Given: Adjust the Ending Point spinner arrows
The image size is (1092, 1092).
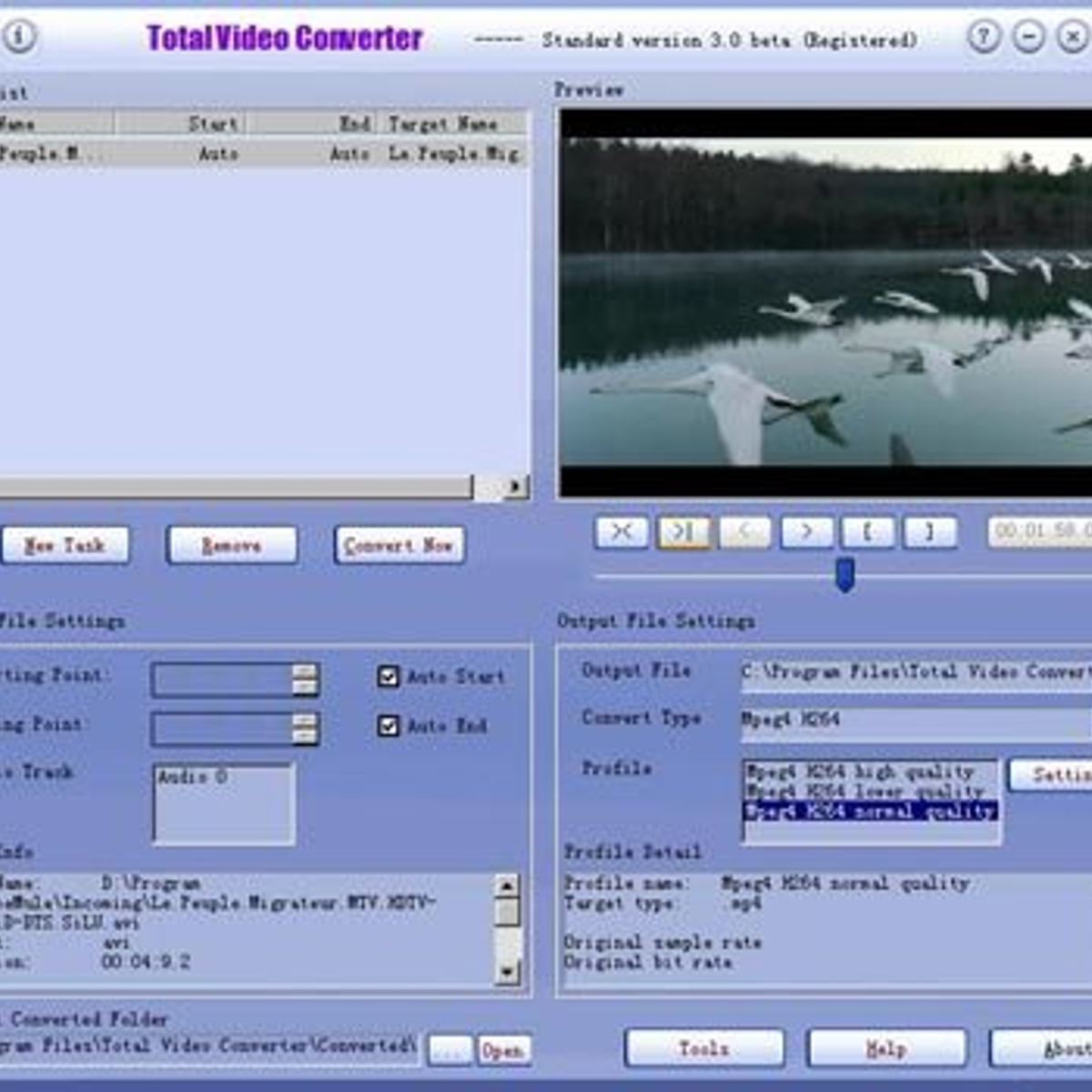Looking at the screenshot, I should pyautogui.click(x=305, y=728).
